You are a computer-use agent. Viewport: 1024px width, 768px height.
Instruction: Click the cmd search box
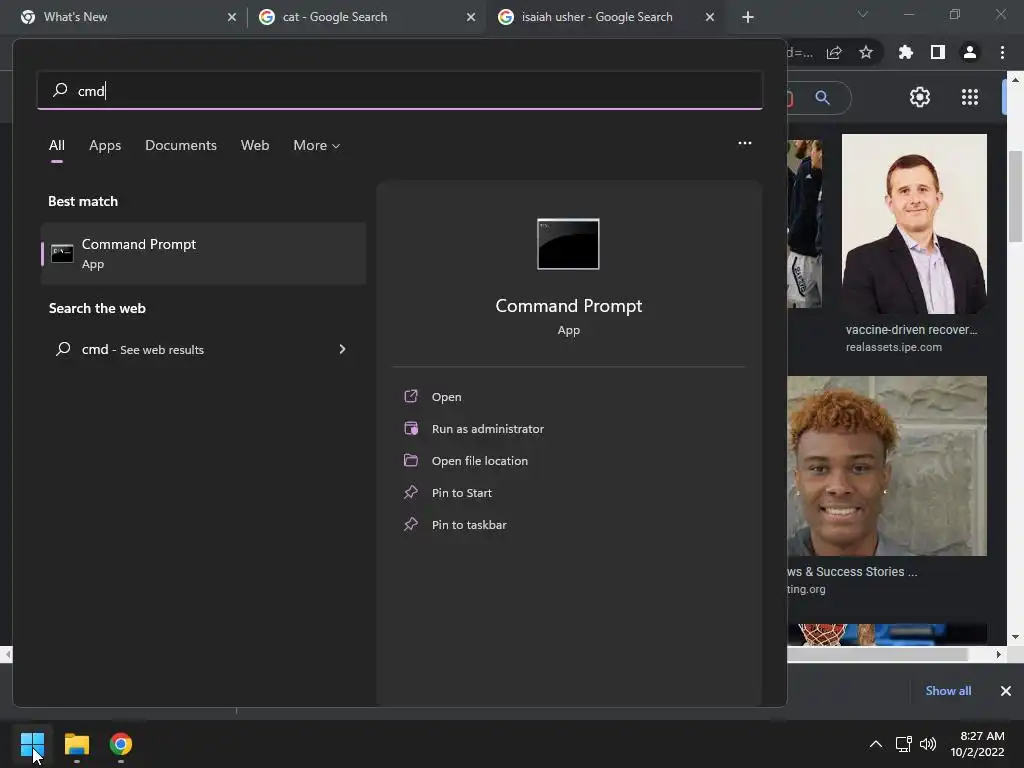tap(400, 90)
